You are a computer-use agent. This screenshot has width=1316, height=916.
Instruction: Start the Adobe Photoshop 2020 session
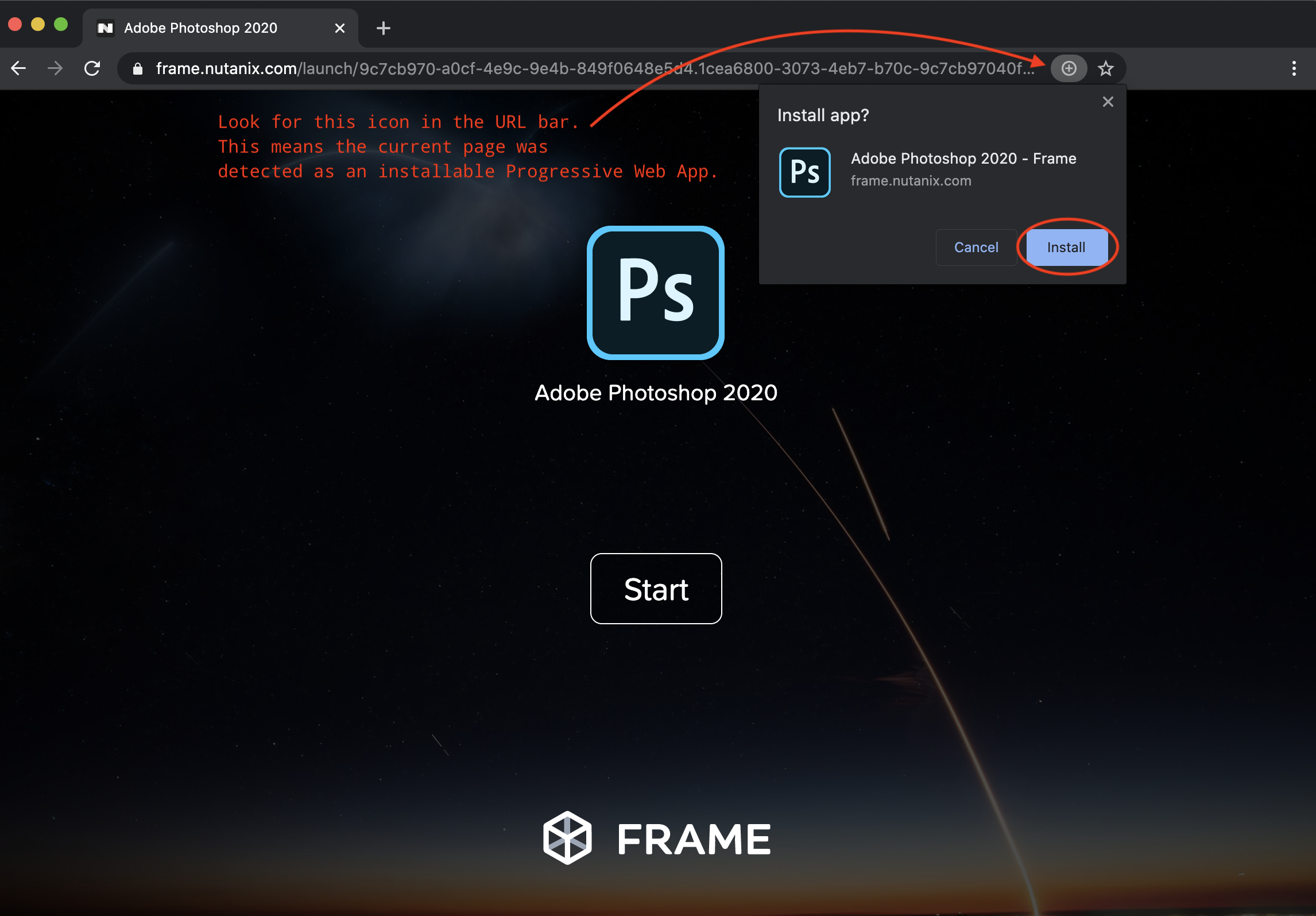coord(656,589)
